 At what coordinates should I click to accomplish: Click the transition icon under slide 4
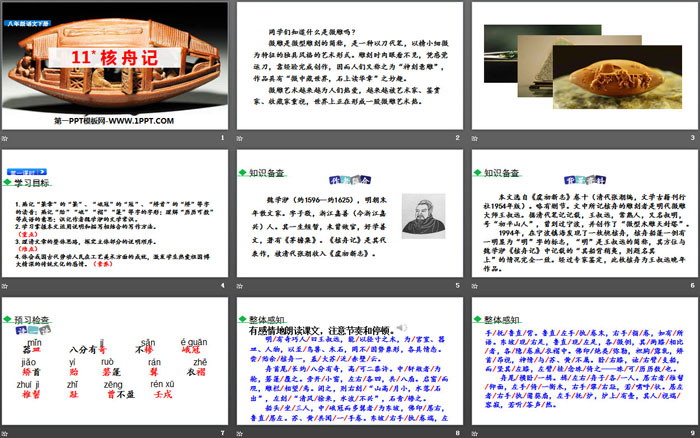pos(8,284)
